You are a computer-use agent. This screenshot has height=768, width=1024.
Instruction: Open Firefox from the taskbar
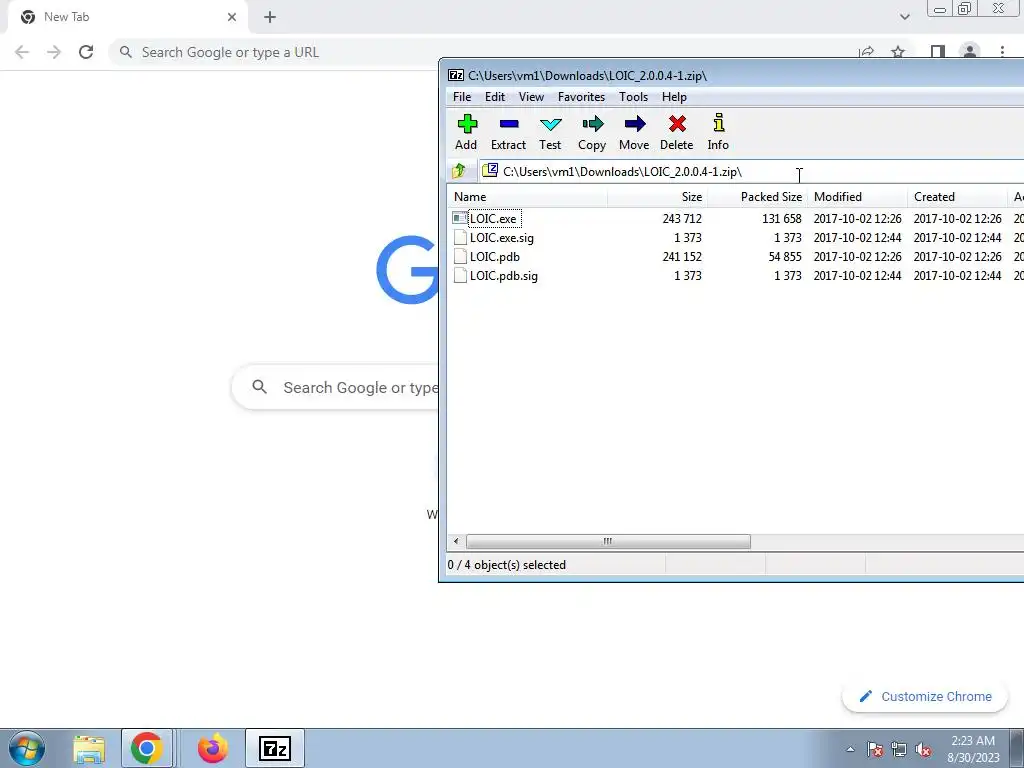pyautogui.click(x=213, y=748)
